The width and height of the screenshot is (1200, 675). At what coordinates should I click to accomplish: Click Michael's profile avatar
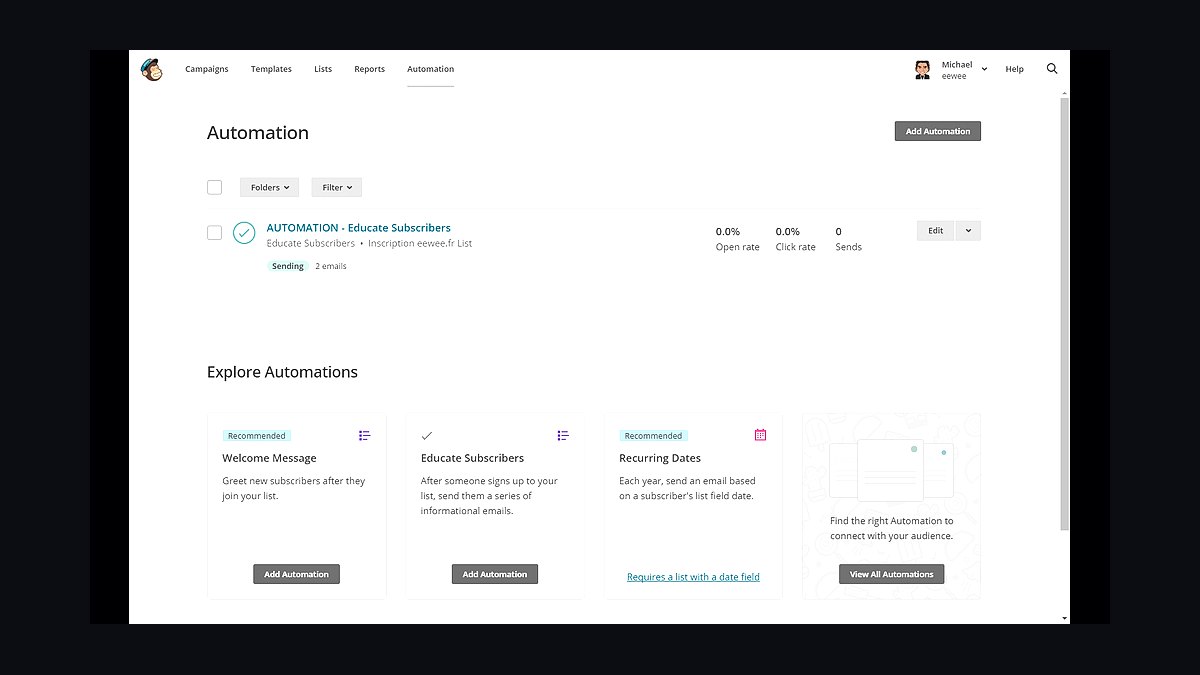tap(923, 69)
